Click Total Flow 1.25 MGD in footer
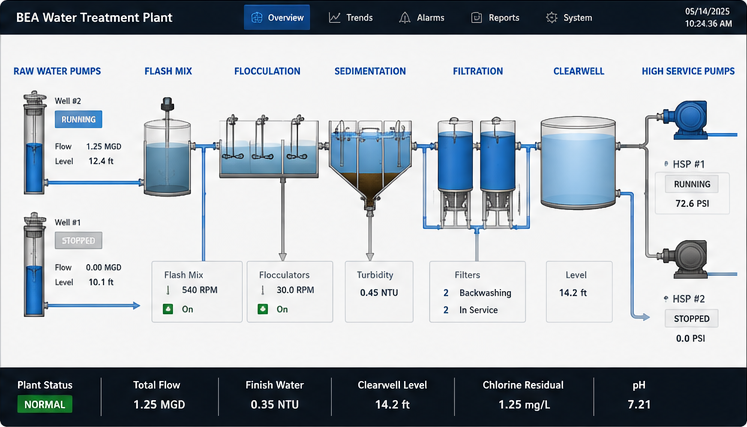The width and height of the screenshot is (747, 427). coord(159,405)
